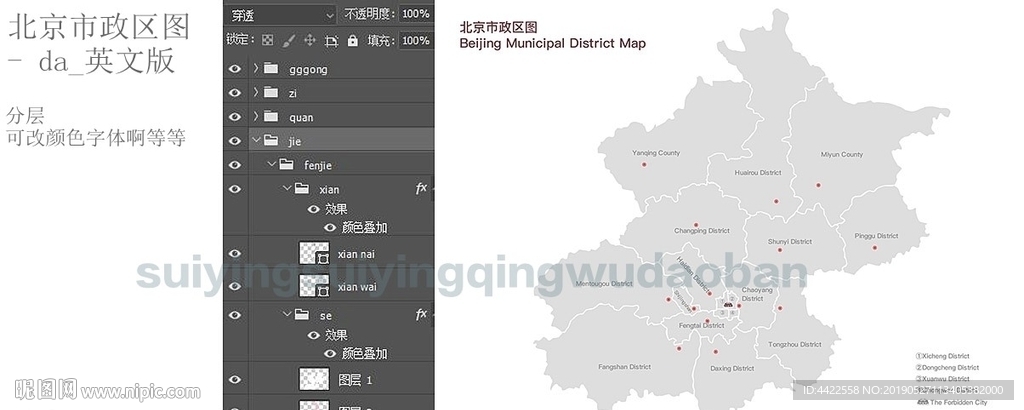Click the lock transparent pixels icon
Viewport: 1024px width, 410px height.
(x=267, y=41)
